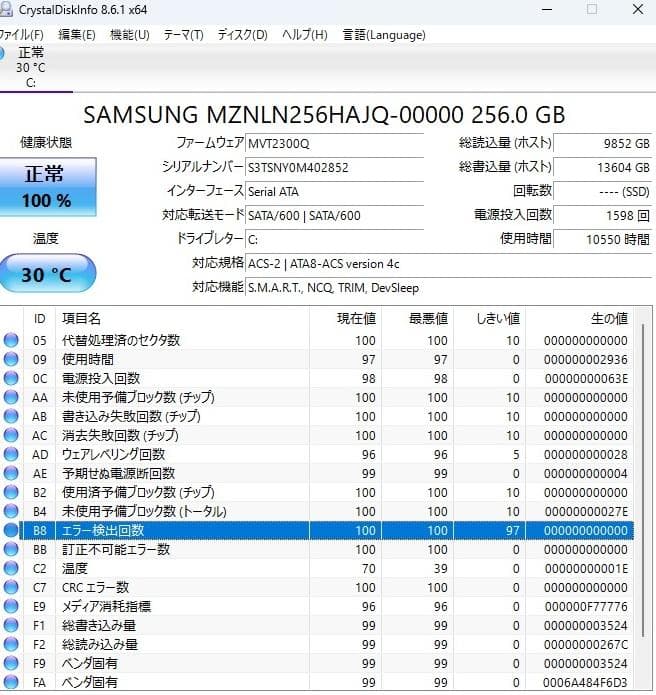Screen dimensions: 656x695
Task: Click the power on count value 1598 回
Action: pos(602,215)
